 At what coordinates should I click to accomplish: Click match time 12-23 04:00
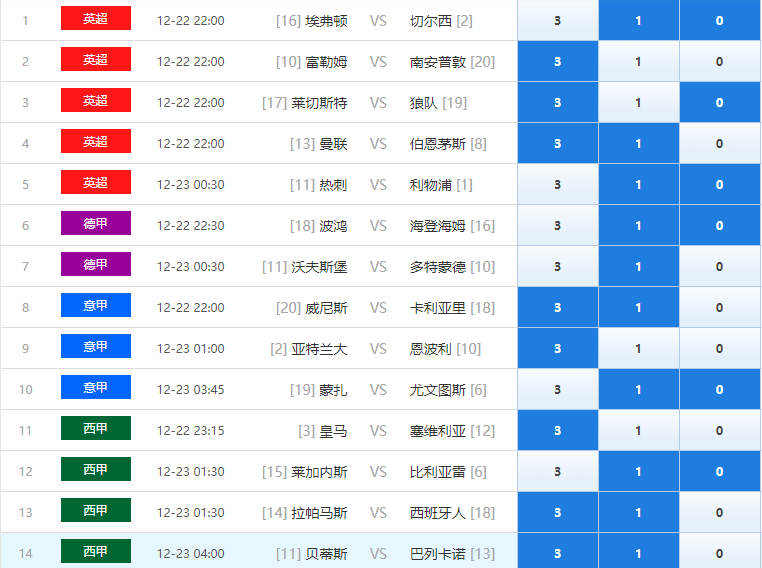[x=190, y=553]
